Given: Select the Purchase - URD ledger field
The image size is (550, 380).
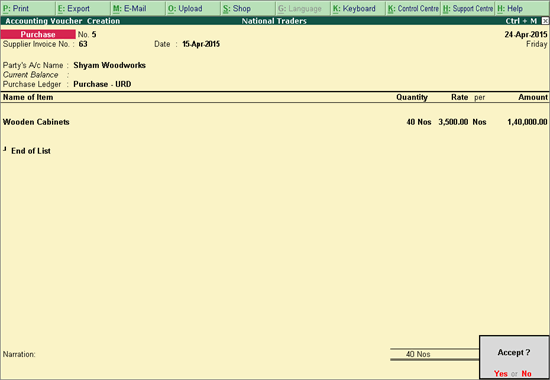Looking at the screenshot, I should 102,84.
